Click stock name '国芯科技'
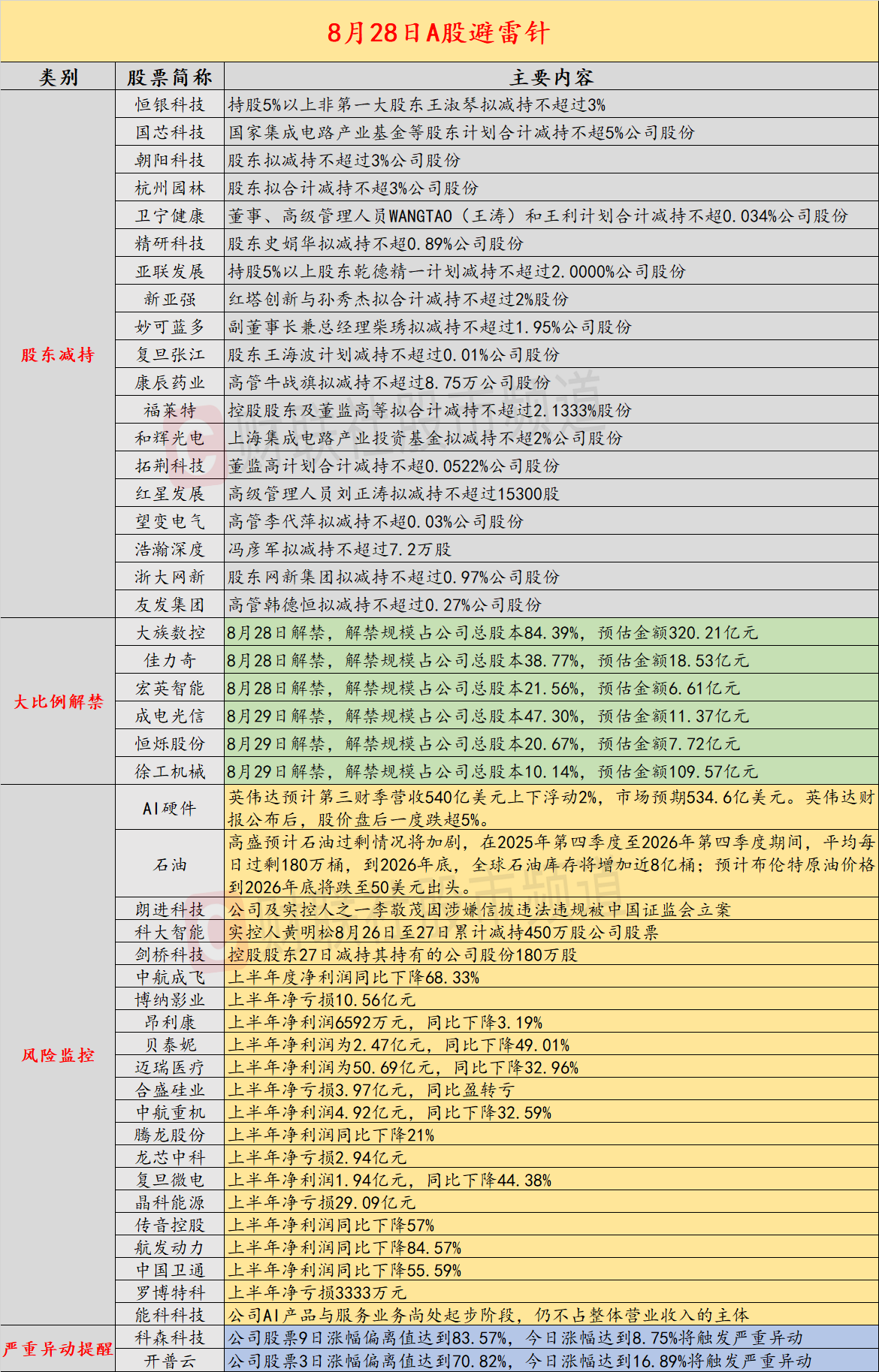This screenshot has height=1372, width=879. click(x=170, y=132)
